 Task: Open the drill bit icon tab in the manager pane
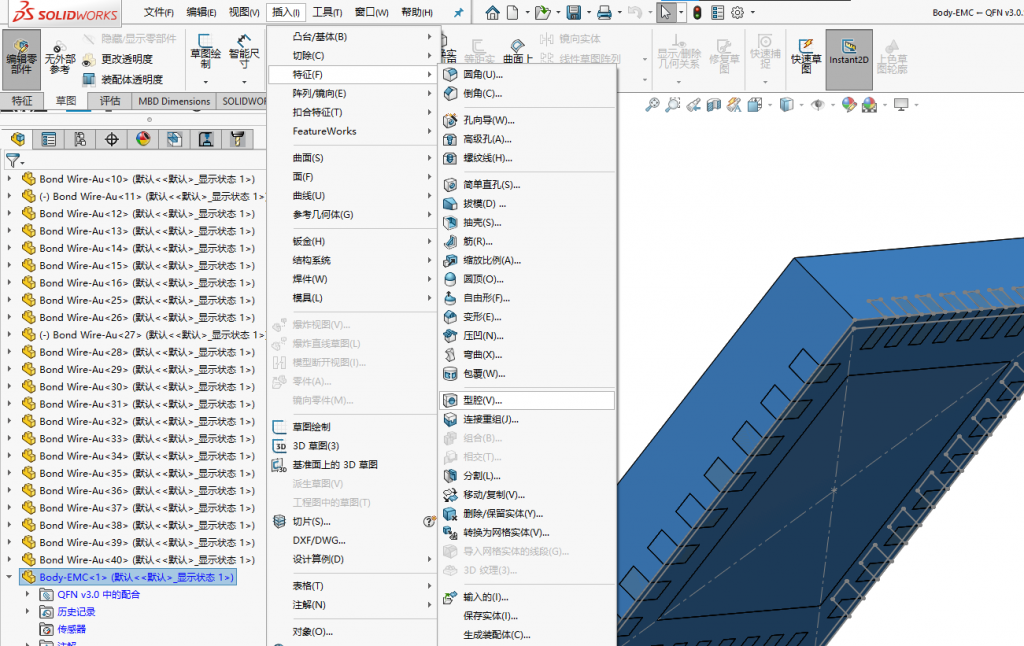(238, 139)
